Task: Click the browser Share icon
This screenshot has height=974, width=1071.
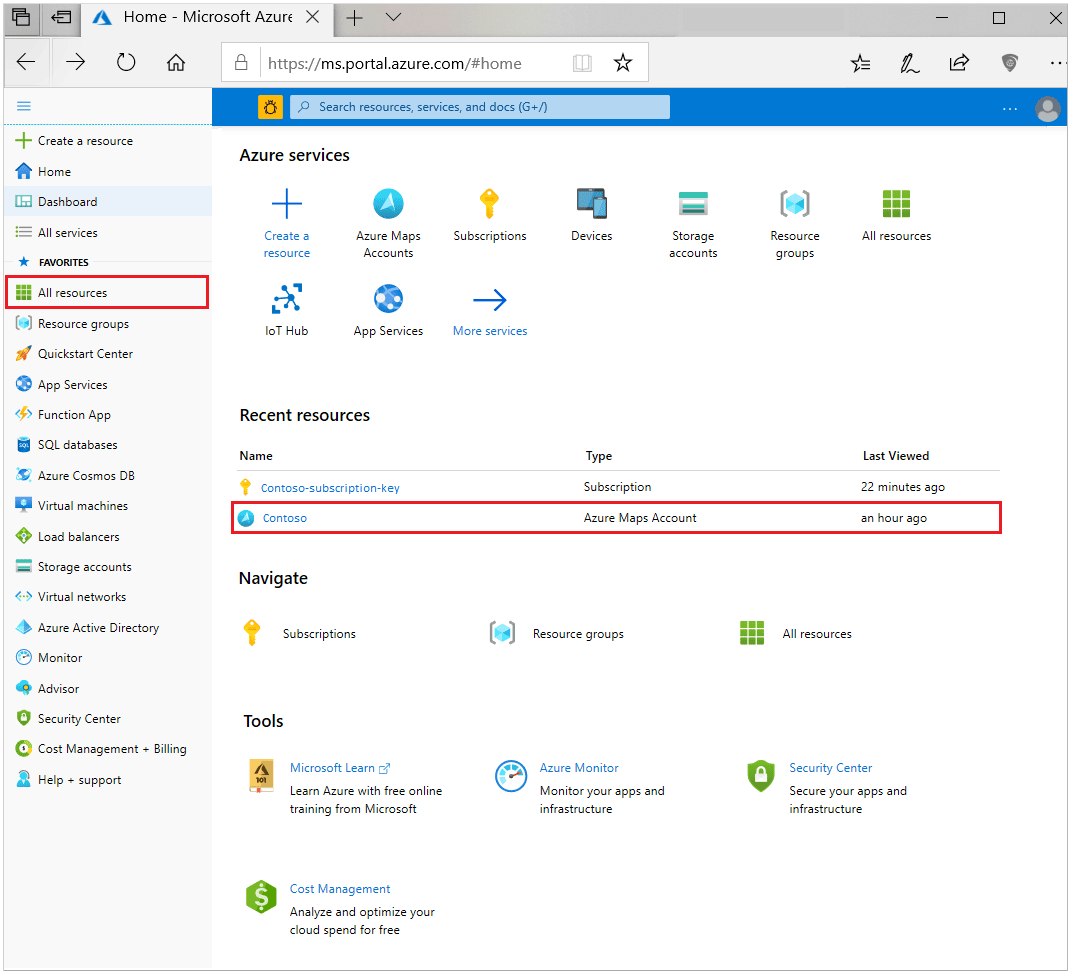Action: 959,63
